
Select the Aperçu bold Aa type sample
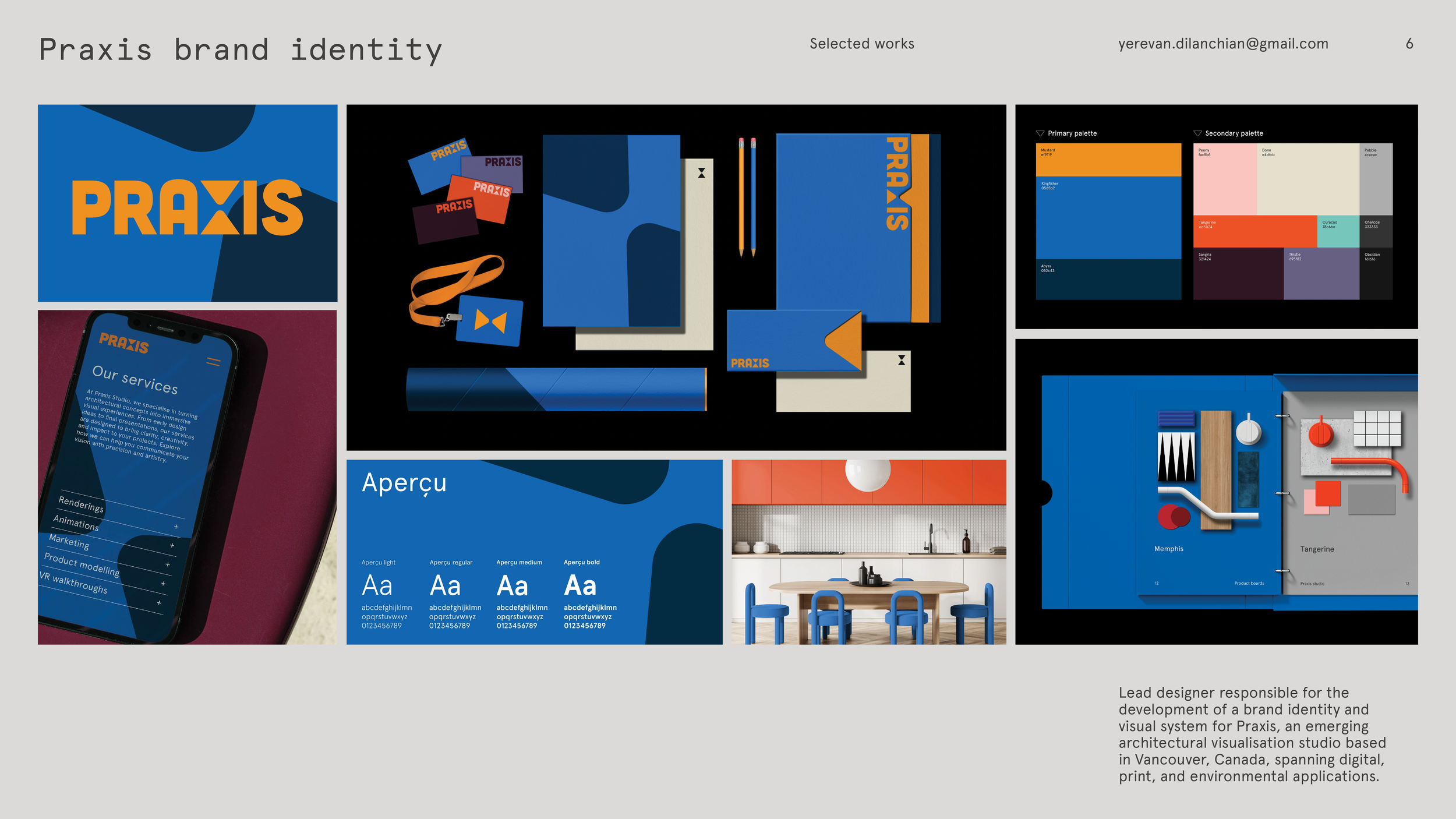(579, 586)
